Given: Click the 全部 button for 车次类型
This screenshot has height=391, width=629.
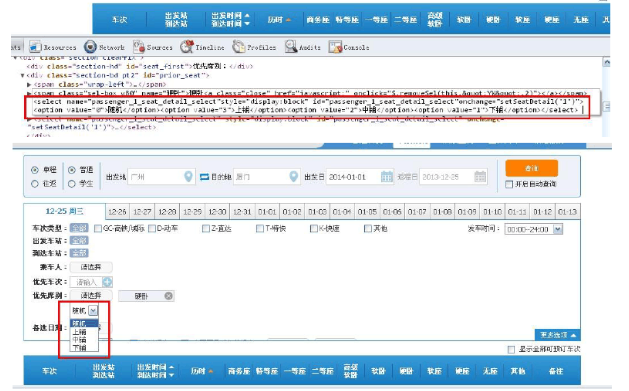Looking at the screenshot, I should pos(79,228).
